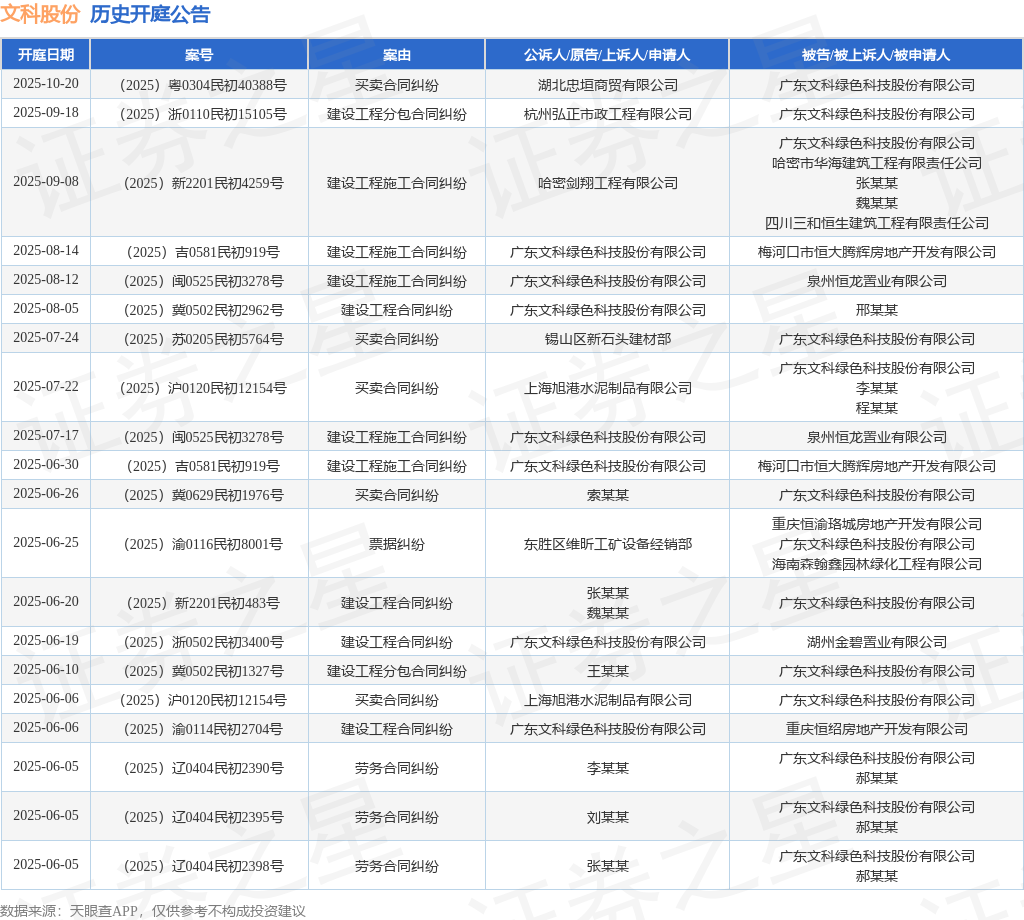Click the date 2025-10-20
Screen dimensions: 1024x920
(46, 84)
